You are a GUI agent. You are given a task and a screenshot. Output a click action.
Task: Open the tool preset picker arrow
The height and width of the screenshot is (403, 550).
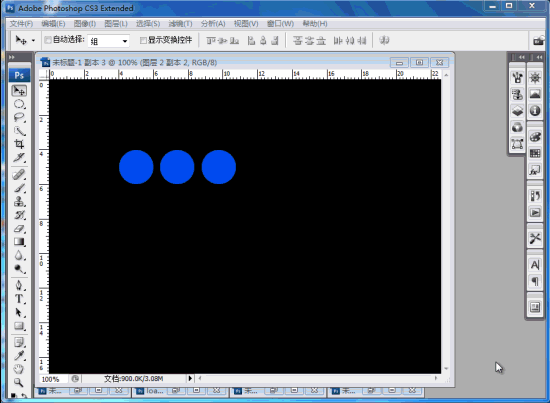click(x=33, y=41)
